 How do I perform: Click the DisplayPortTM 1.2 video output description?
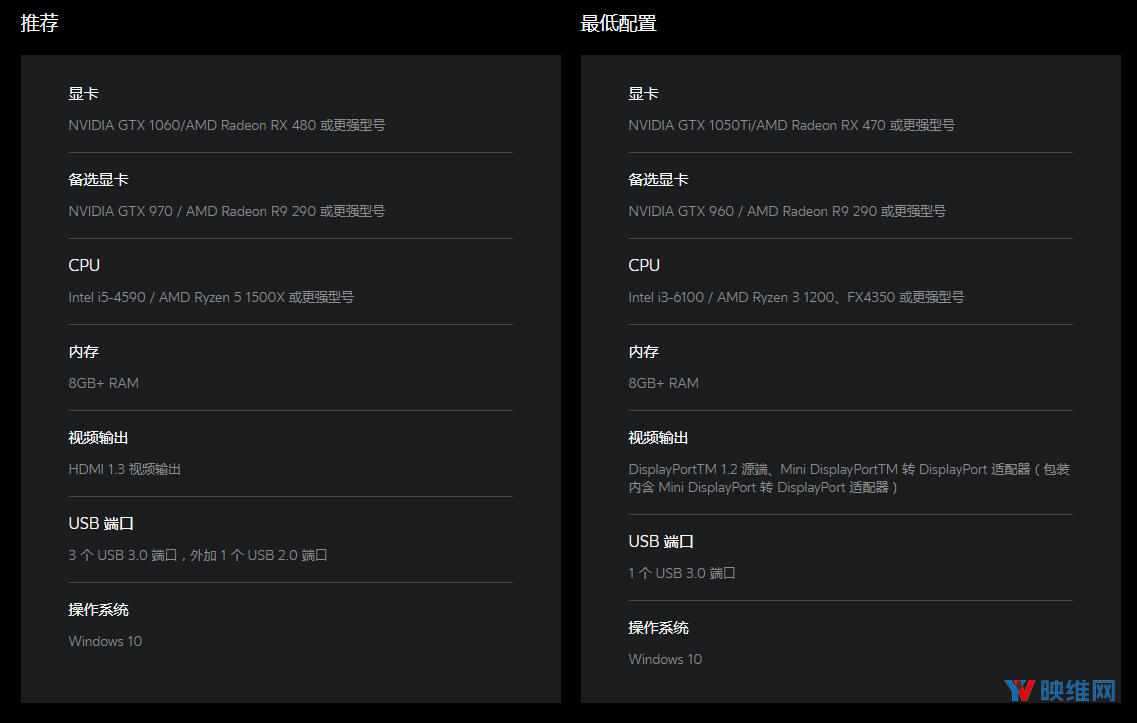tap(848, 478)
